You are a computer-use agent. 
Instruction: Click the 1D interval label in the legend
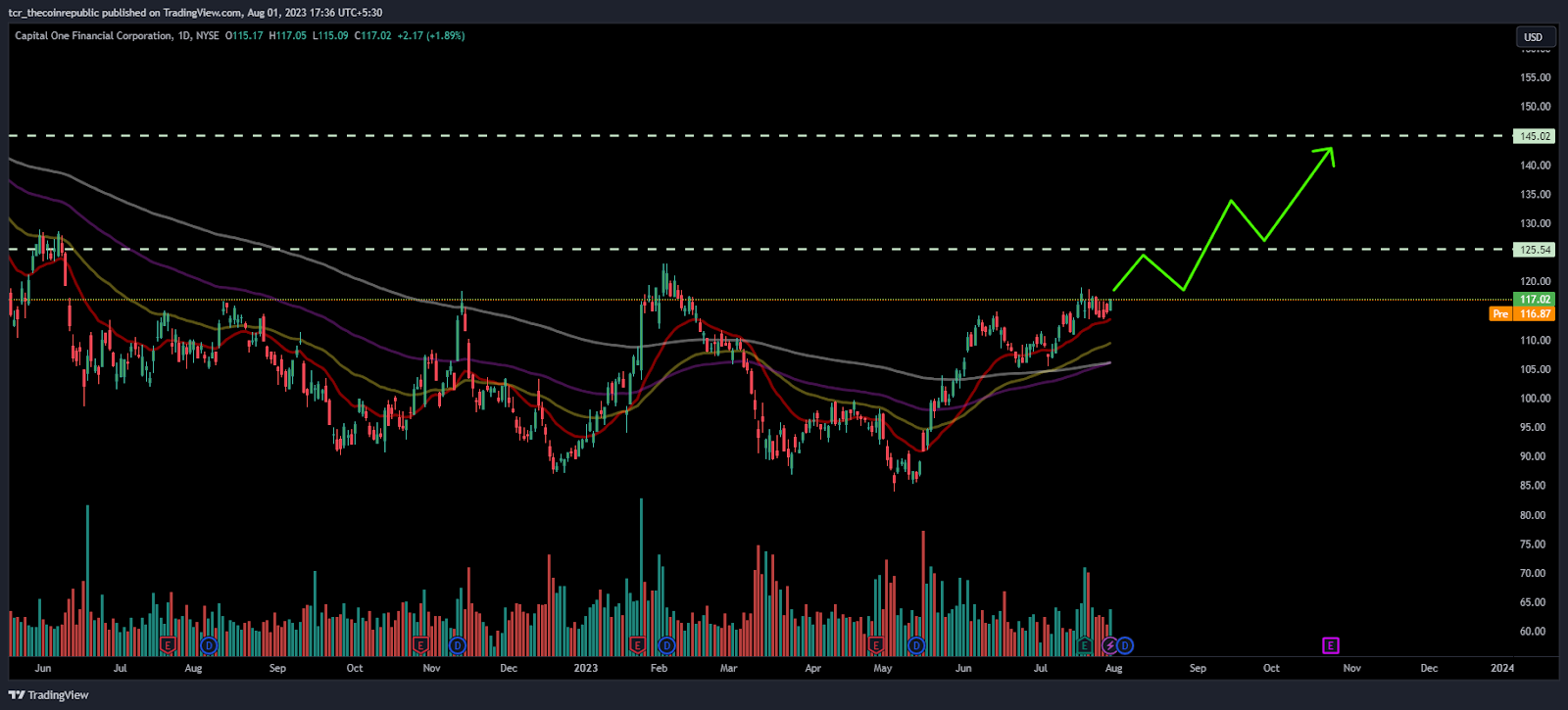[x=184, y=36]
